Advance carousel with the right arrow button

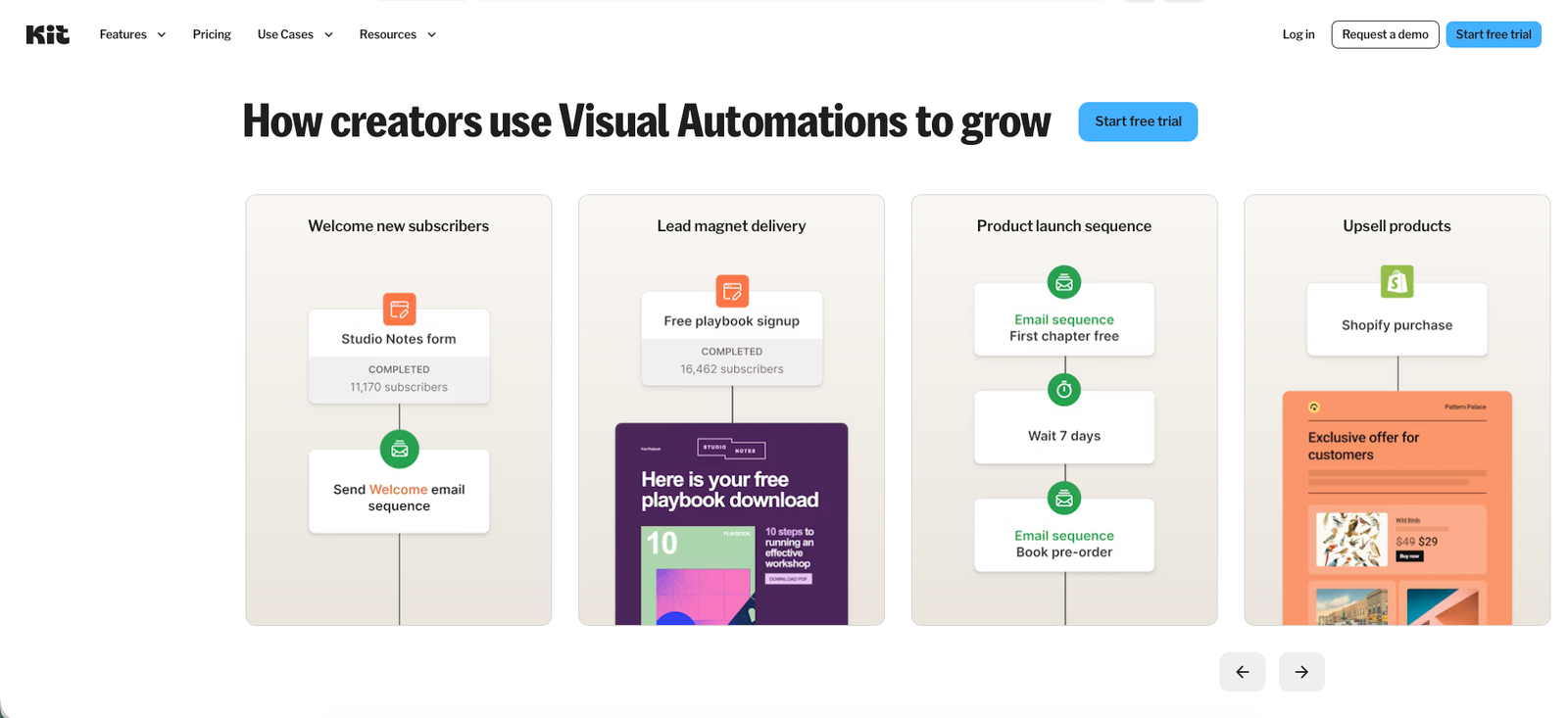[1301, 672]
